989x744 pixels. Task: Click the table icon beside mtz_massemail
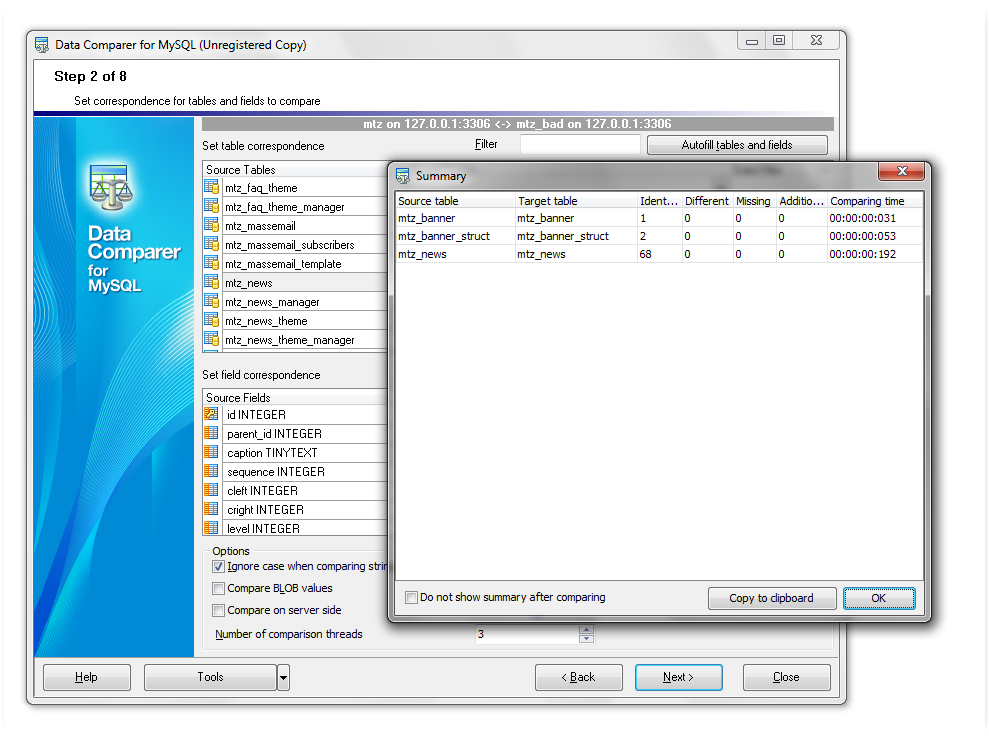pyautogui.click(x=211, y=224)
